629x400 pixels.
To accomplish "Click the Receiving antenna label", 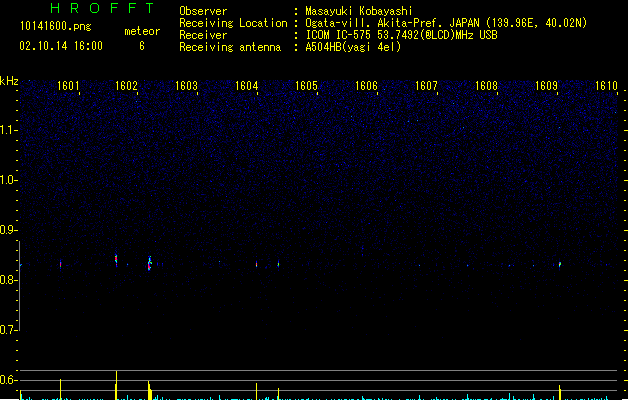I will click(x=230, y=47).
